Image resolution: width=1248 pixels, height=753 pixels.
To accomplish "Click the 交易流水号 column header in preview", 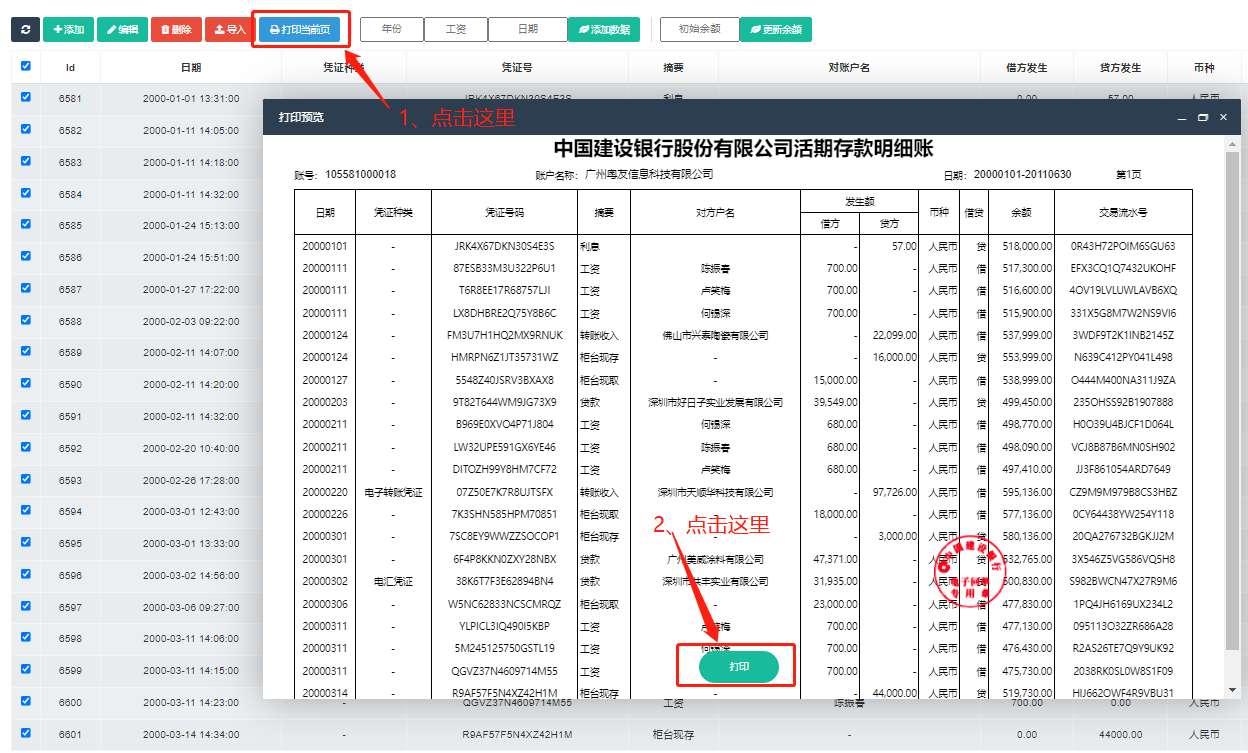I will pos(1123,213).
